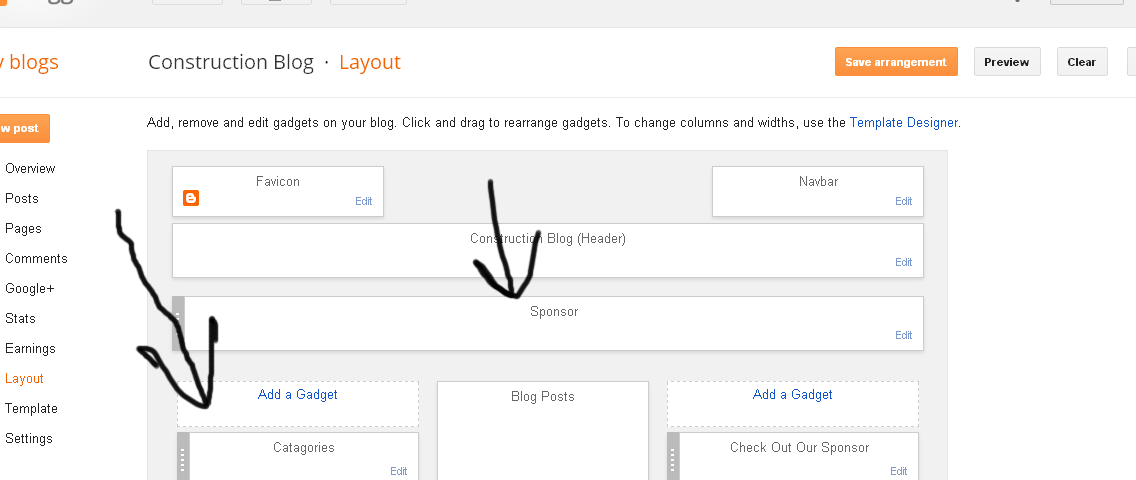Click Save arrangement button
This screenshot has width=1136, height=480.
pos(895,62)
